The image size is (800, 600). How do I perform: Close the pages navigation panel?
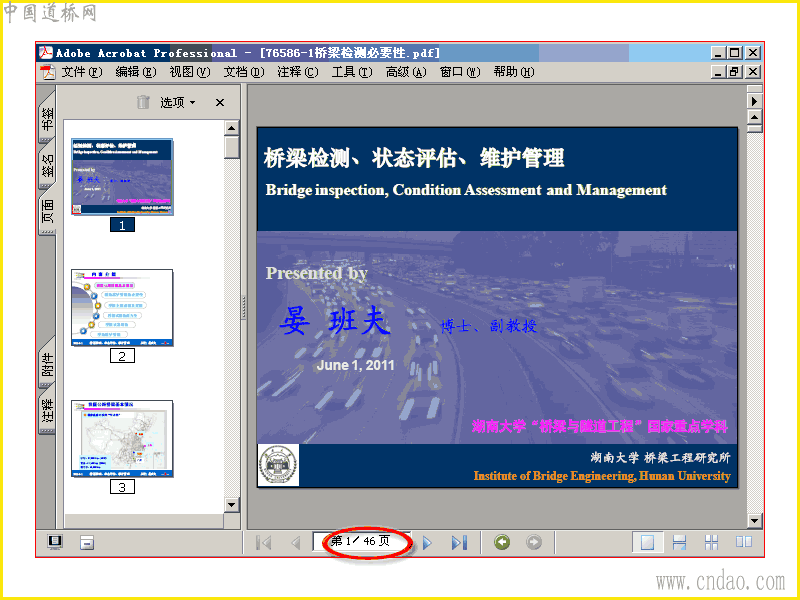[220, 103]
